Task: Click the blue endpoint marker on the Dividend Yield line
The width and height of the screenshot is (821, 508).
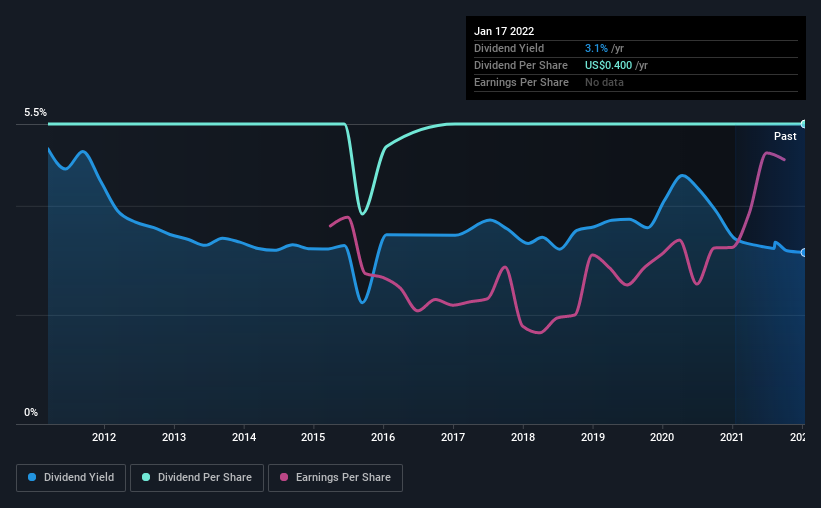Action: click(x=803, y=252)
